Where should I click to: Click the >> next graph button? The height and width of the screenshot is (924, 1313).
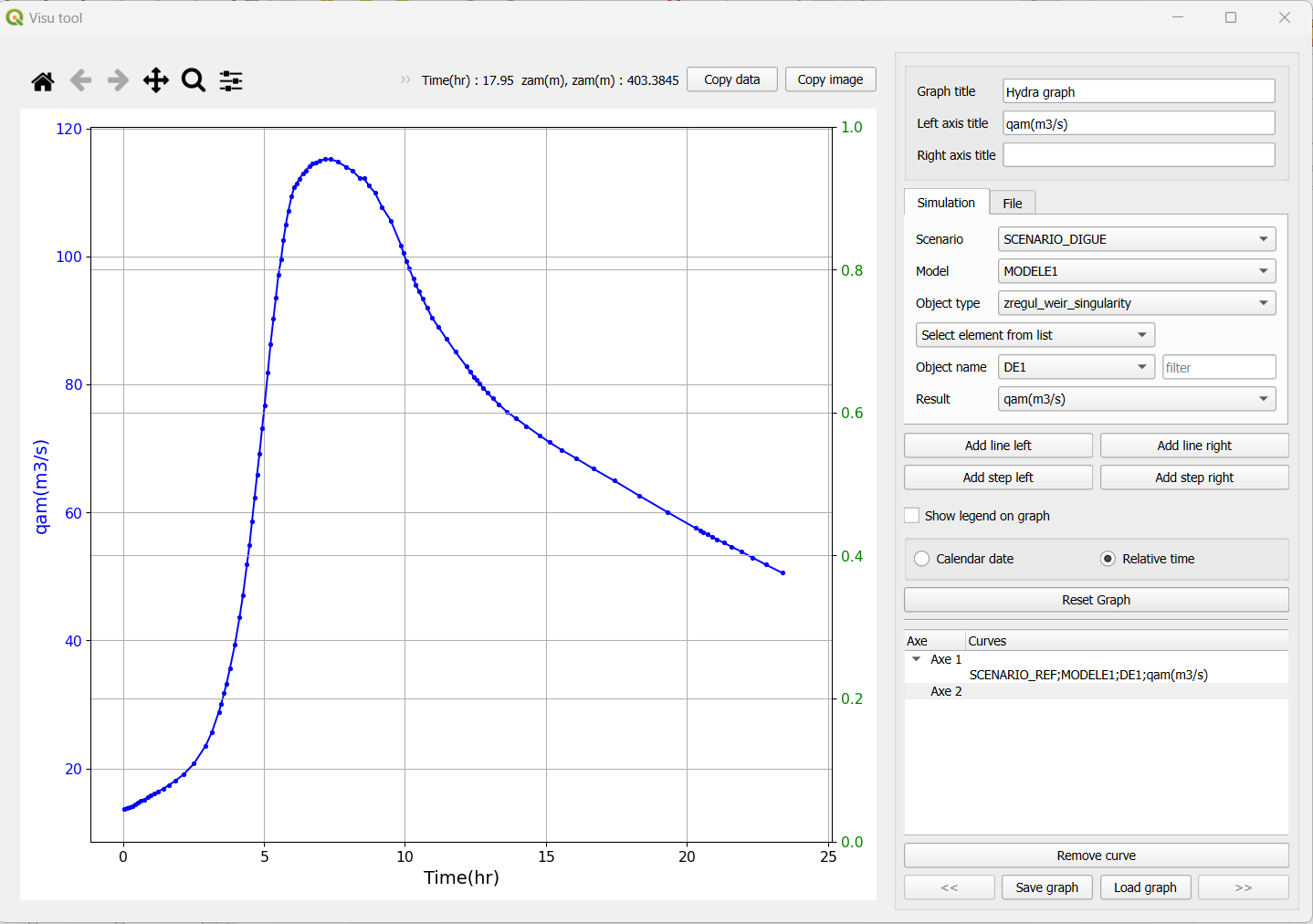1244,887
